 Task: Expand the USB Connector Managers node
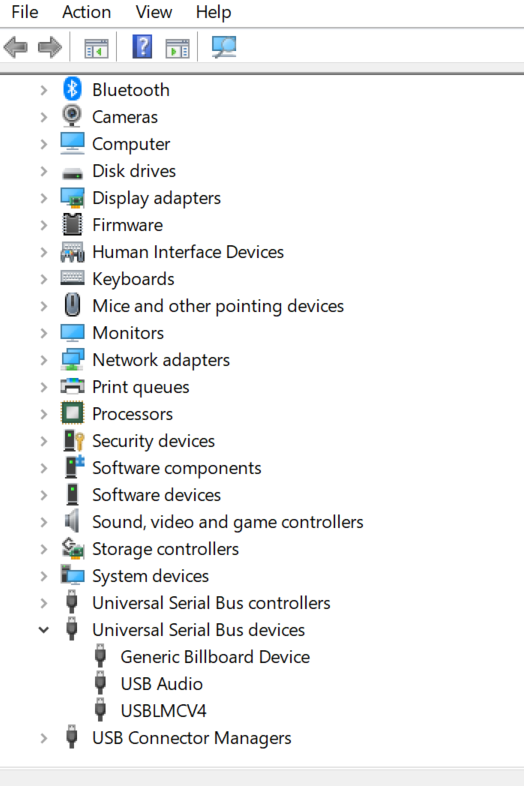click(x=44, y=738)
